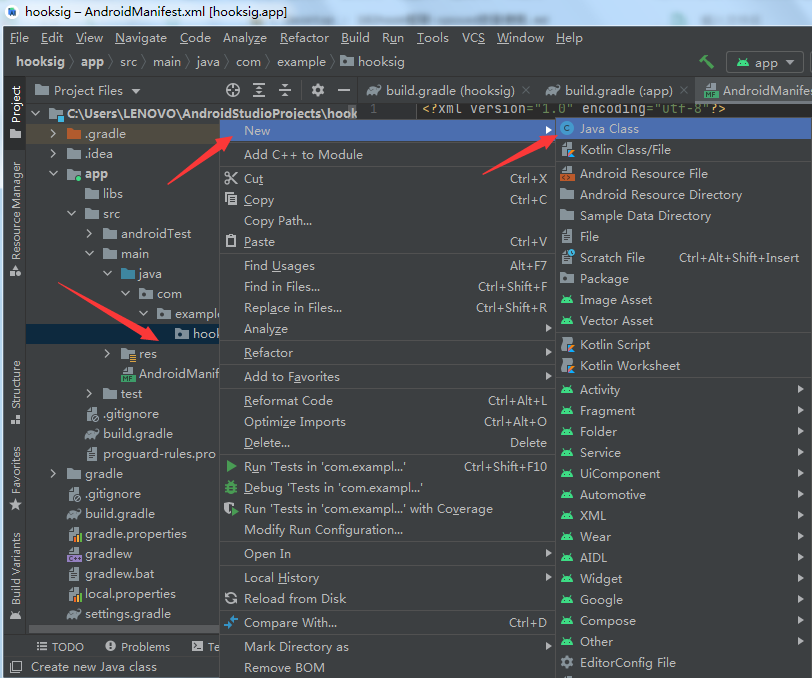This screenshot has height=678, width=812.
Task: Click Cut in the context menu
Action: click(x=387, y=179)
